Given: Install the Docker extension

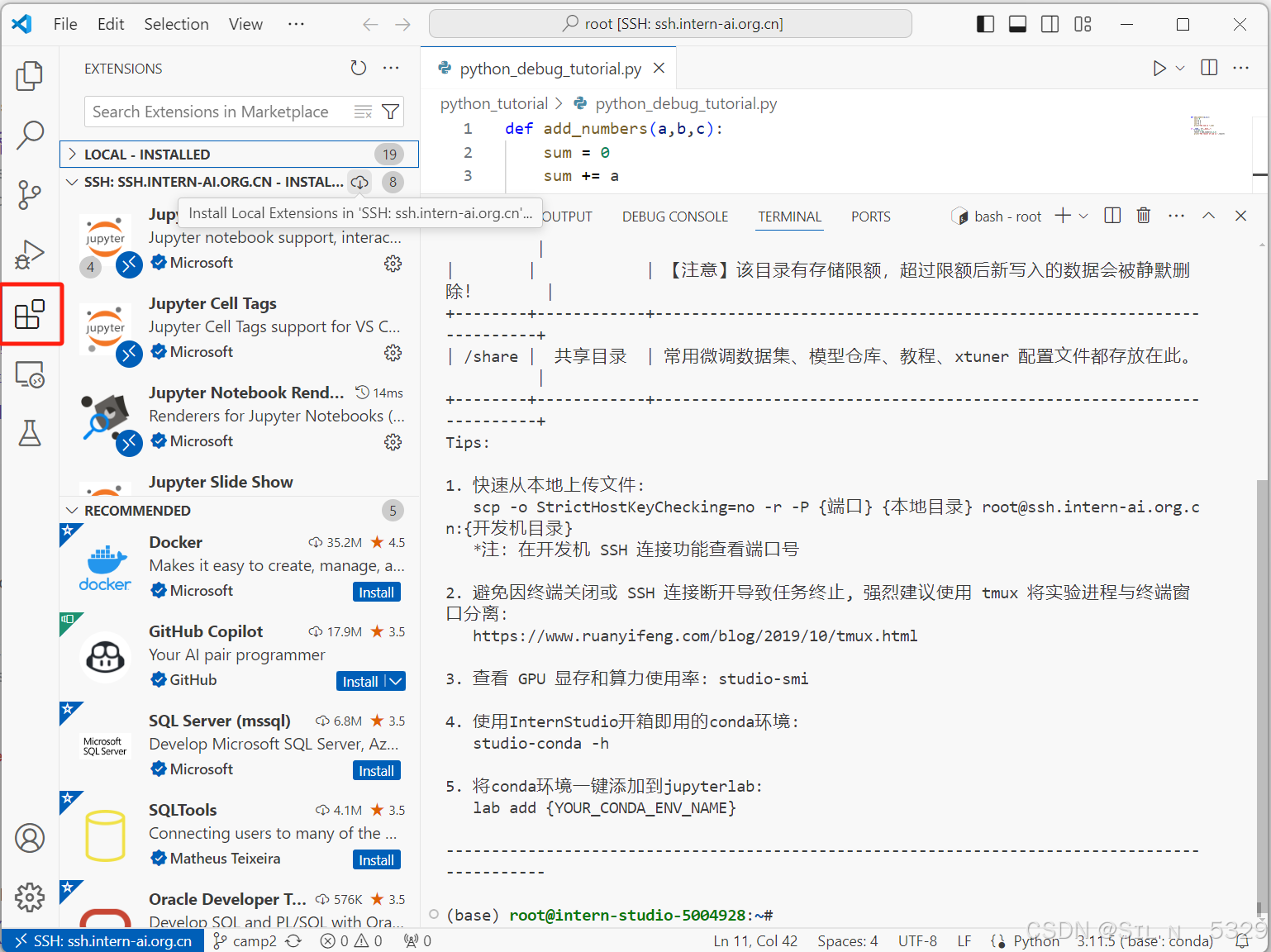Looking at the screenshot, I should [x=377, y=592].
